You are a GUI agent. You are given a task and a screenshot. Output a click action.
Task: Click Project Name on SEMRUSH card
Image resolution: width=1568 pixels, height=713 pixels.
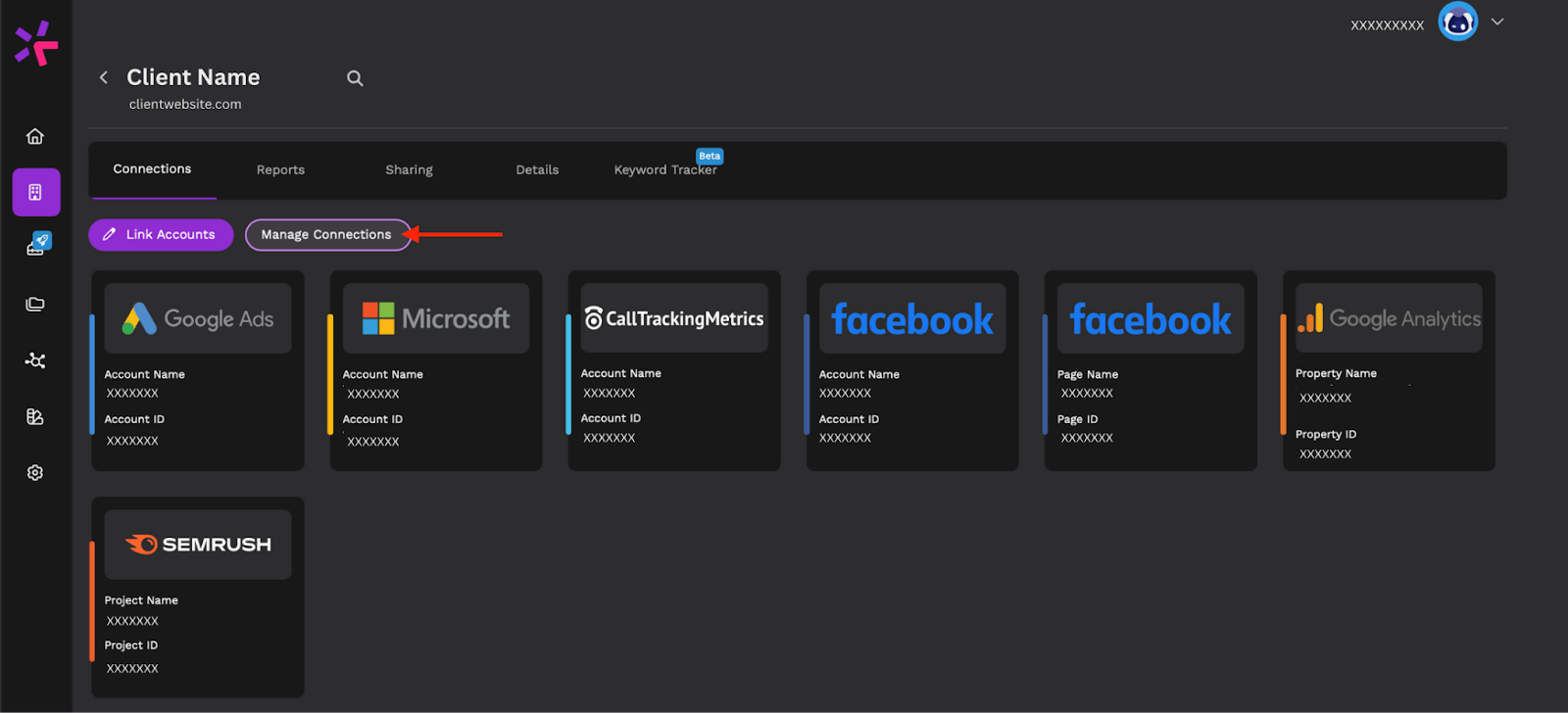pyautogui.click(x=141, y=600)
